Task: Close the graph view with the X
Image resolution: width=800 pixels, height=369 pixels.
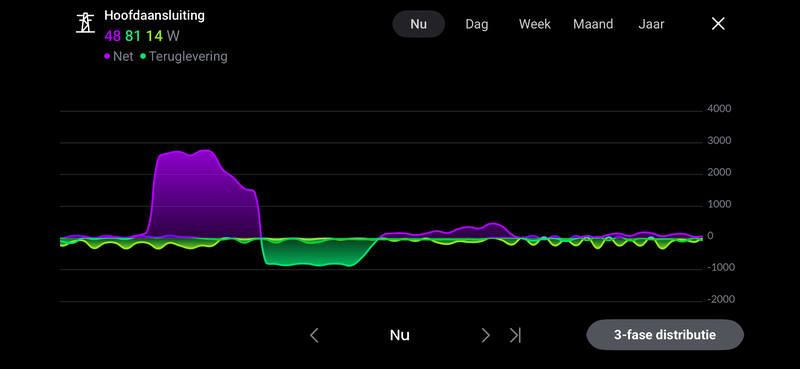Action: pyautogui.click(x=718, y=23)
